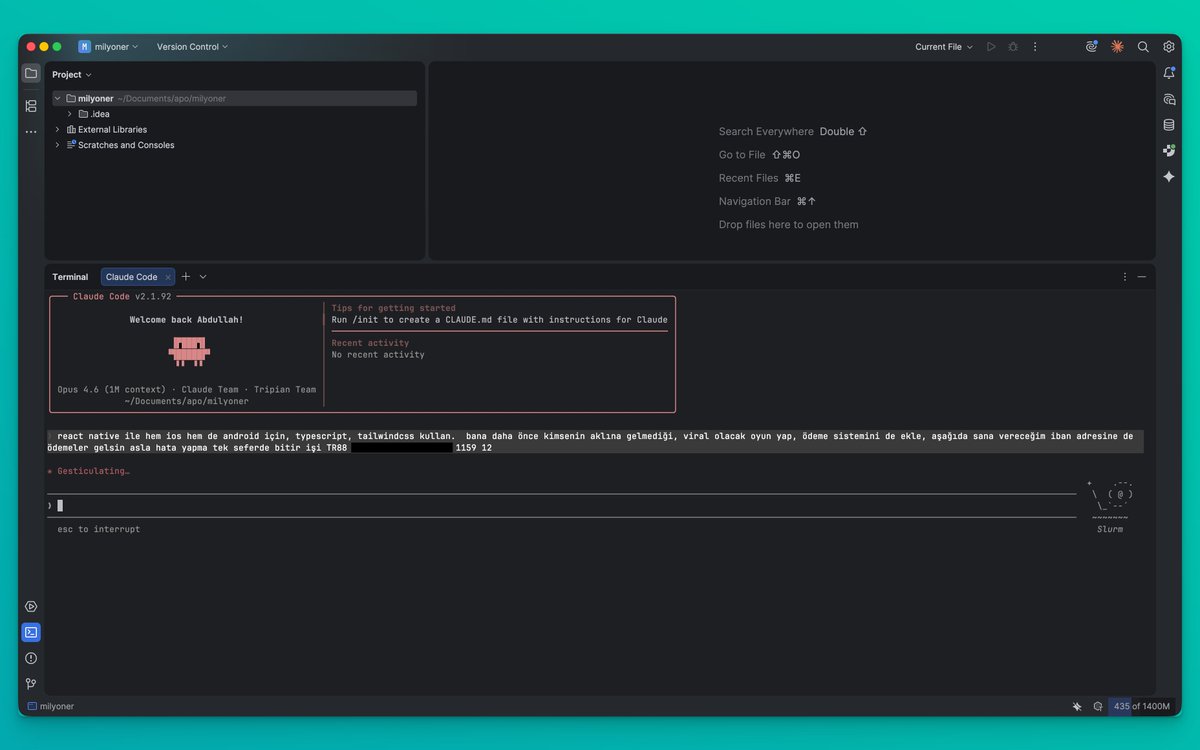
Task: Click the swirl icon with blue dot
Action: (x=1091, y=47)
